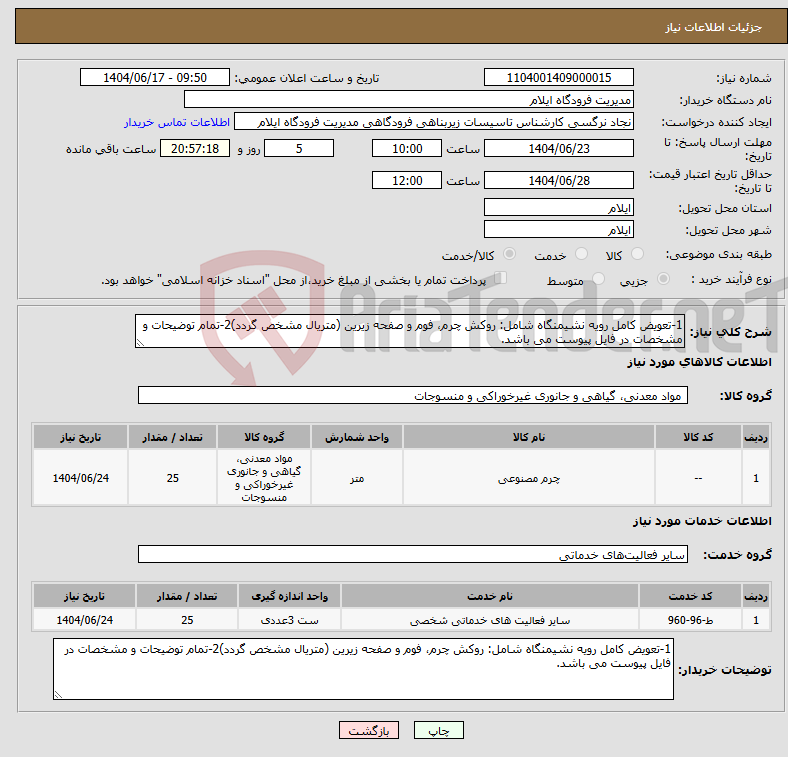Click the کد خدمت column header
The height and width of the screenshot is (757, 788).
click(690, 596)
